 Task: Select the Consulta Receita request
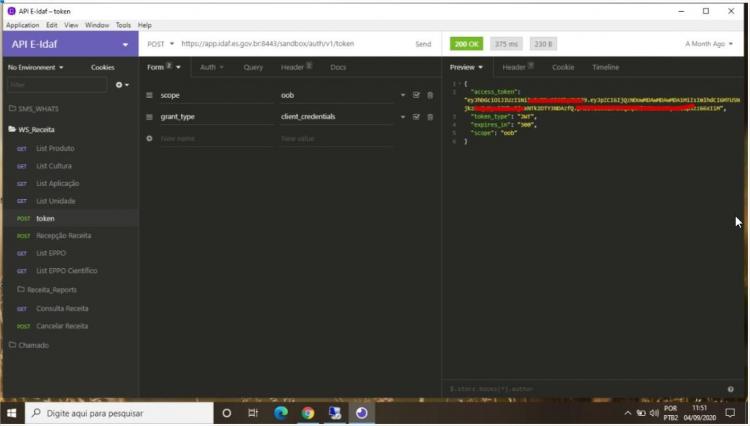click(62, 309)
